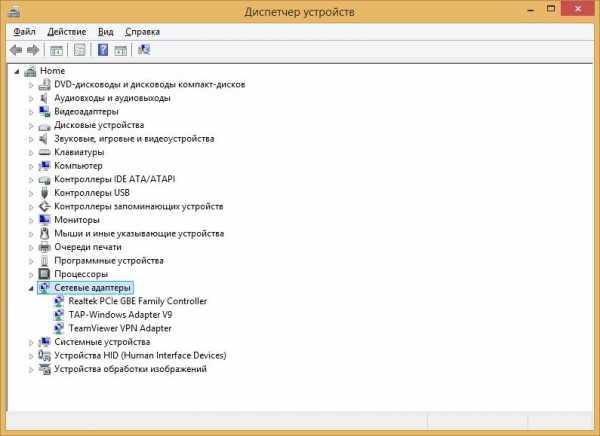Collapse the Home root node
The width and height of the screenshot is (600, 436).
click(17, 71)
